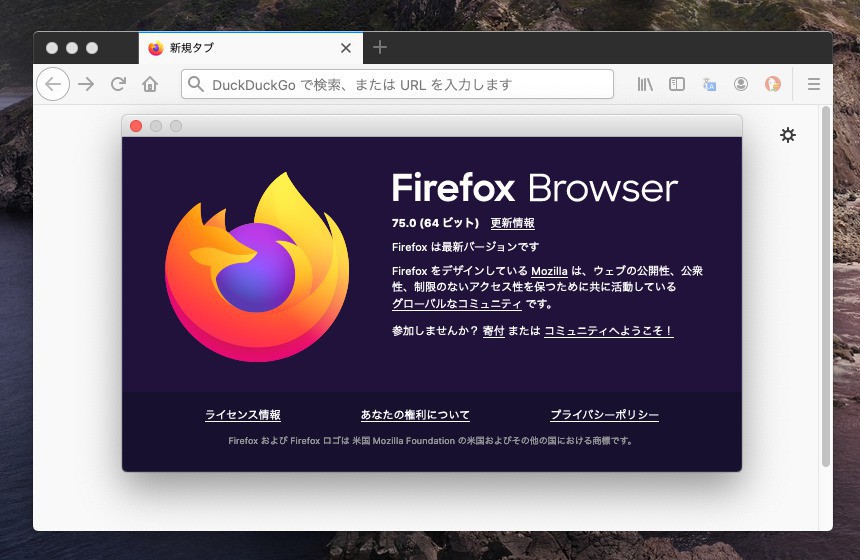The height and width of the screenshot is (560, 860).
Task: Open the translate extension icon
Action: 709,84
